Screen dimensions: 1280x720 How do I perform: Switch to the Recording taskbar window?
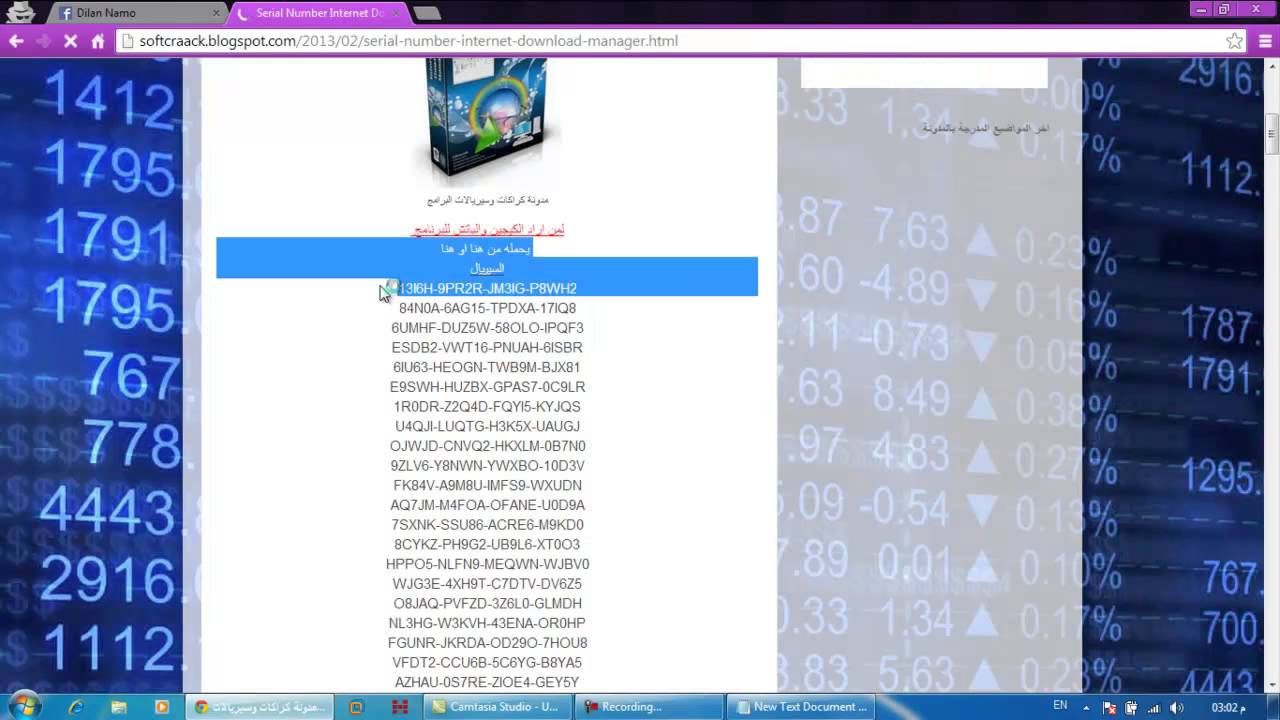tap(650, 707)
